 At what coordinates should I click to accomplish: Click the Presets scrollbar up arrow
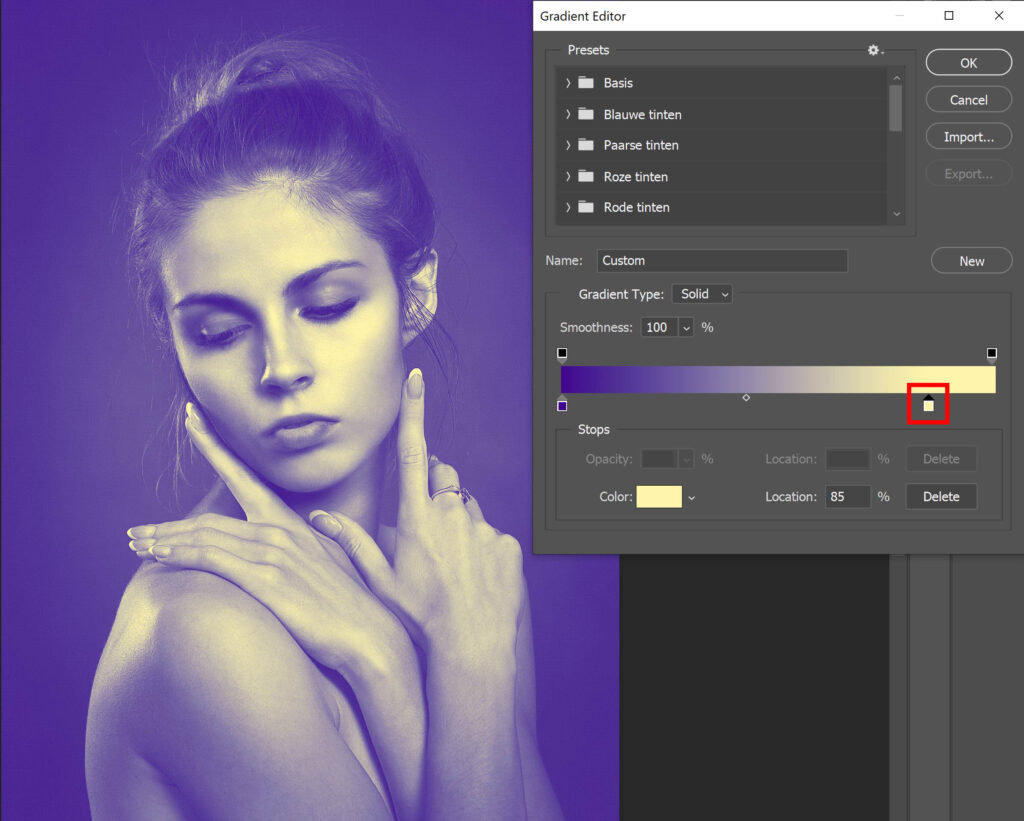coord(896,78)
